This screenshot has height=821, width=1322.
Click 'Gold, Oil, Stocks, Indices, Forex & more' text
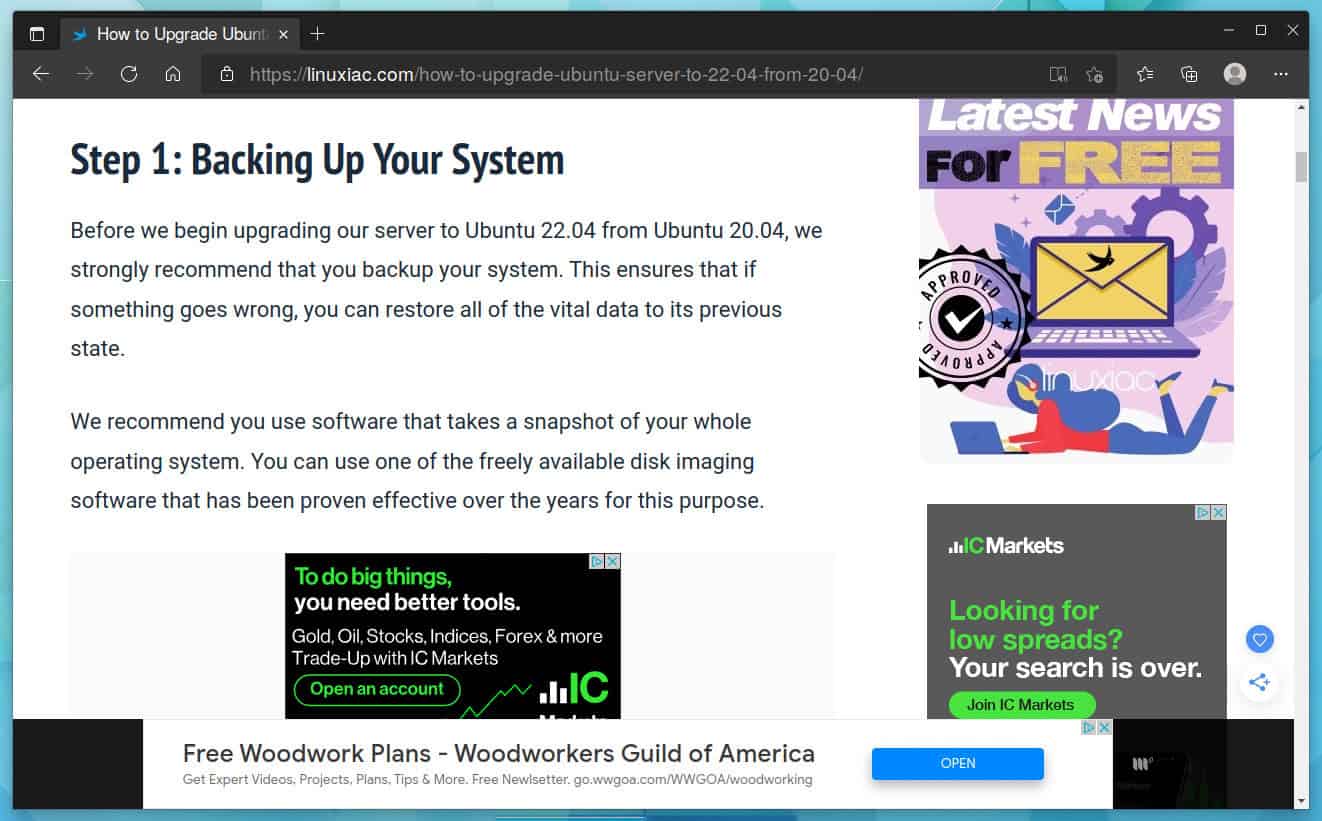click(447, 636)
